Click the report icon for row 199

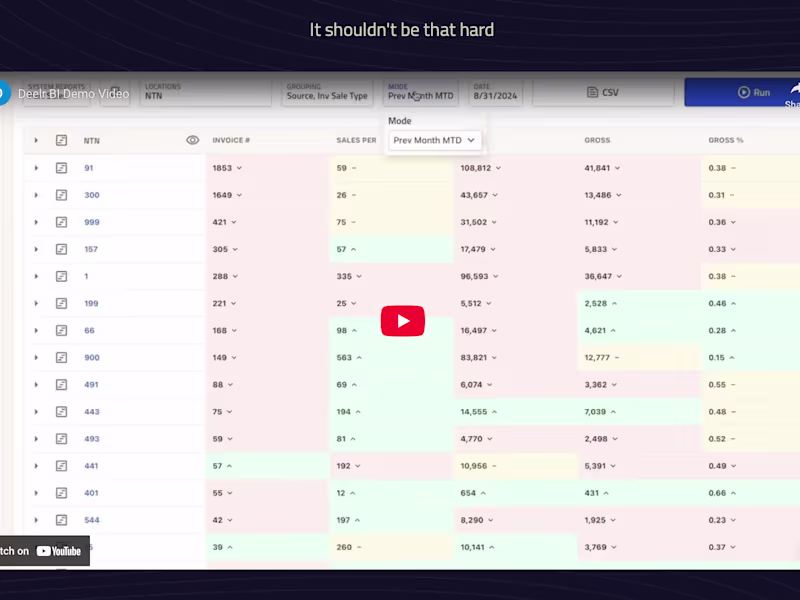click(61, 303)
